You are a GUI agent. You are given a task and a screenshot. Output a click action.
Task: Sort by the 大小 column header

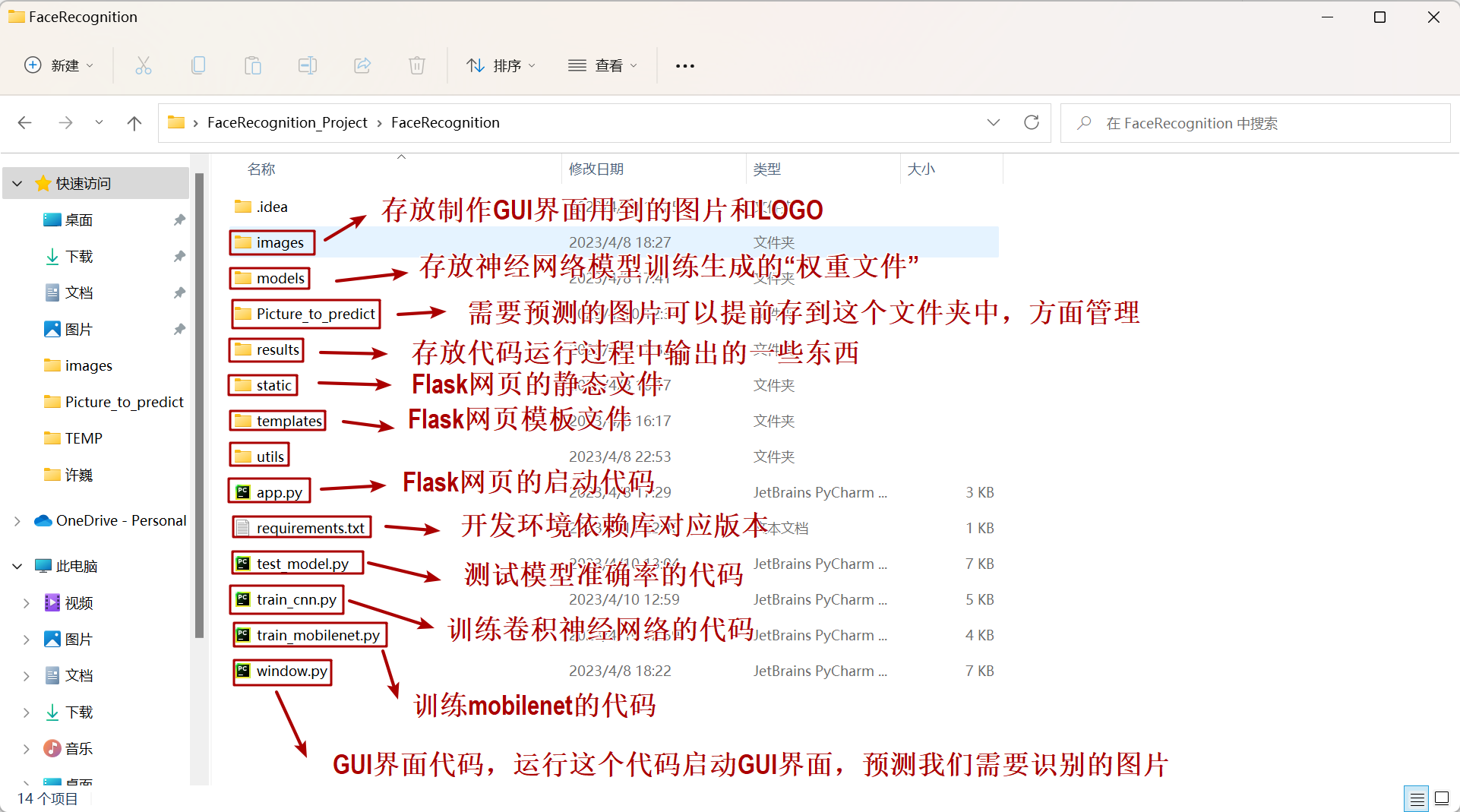(921, 169)
